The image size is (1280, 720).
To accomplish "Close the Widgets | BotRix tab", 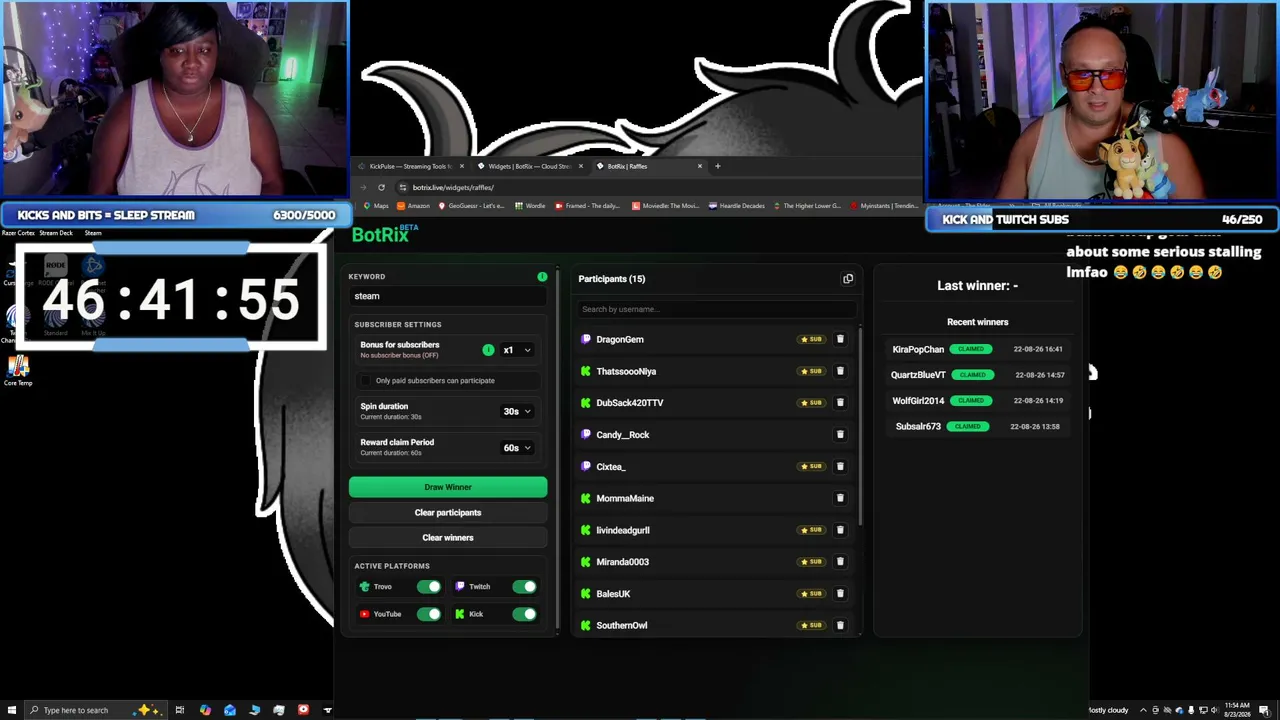I will click(580, 166).
